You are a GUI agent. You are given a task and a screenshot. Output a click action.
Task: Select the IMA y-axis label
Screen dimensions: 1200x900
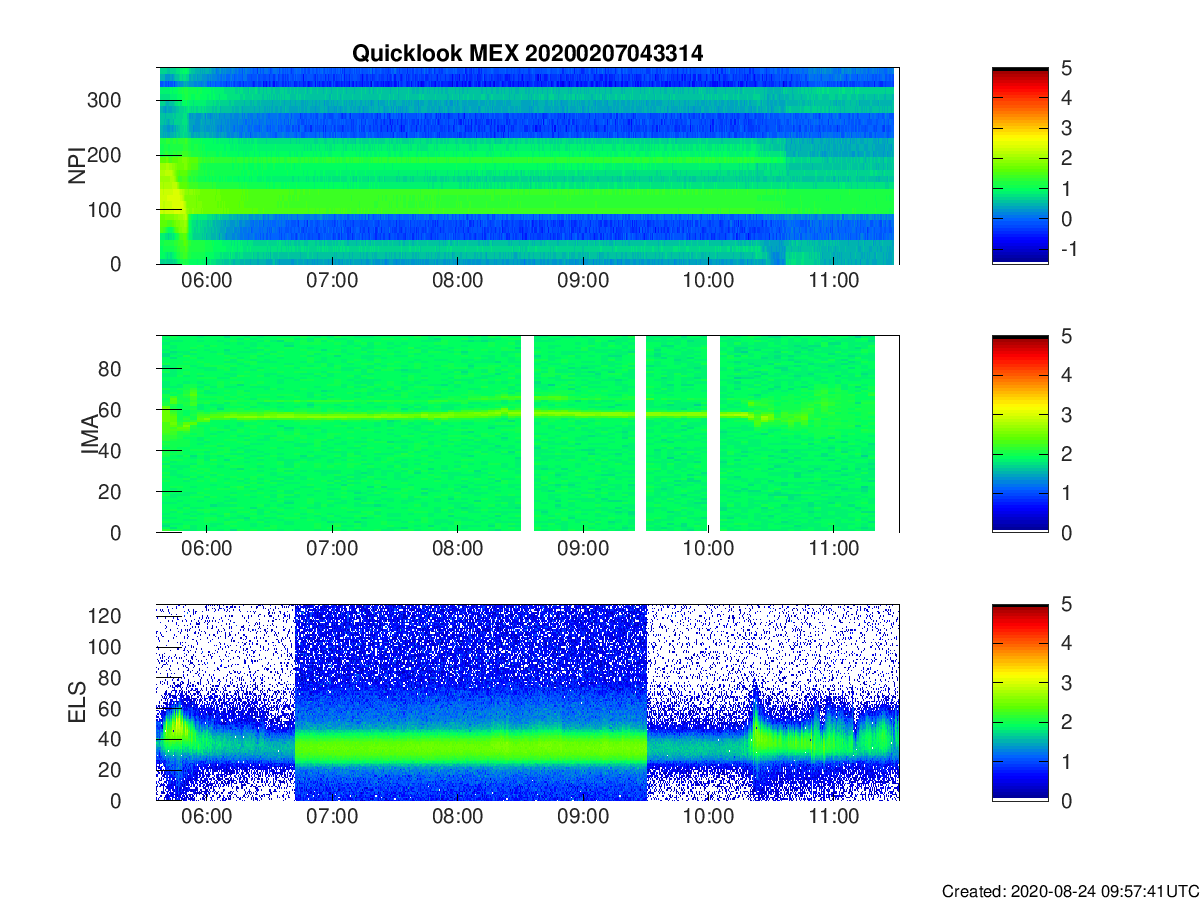(x=89, y=434)
